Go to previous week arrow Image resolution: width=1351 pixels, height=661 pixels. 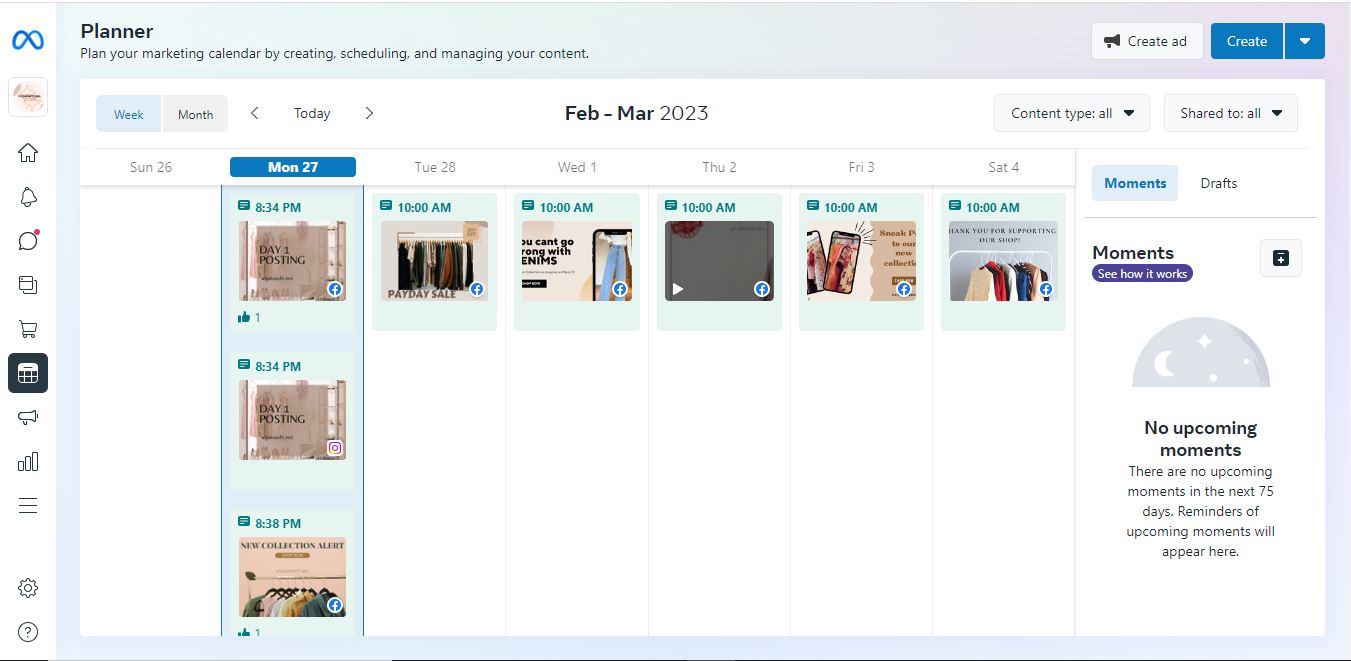click(255, 113)
